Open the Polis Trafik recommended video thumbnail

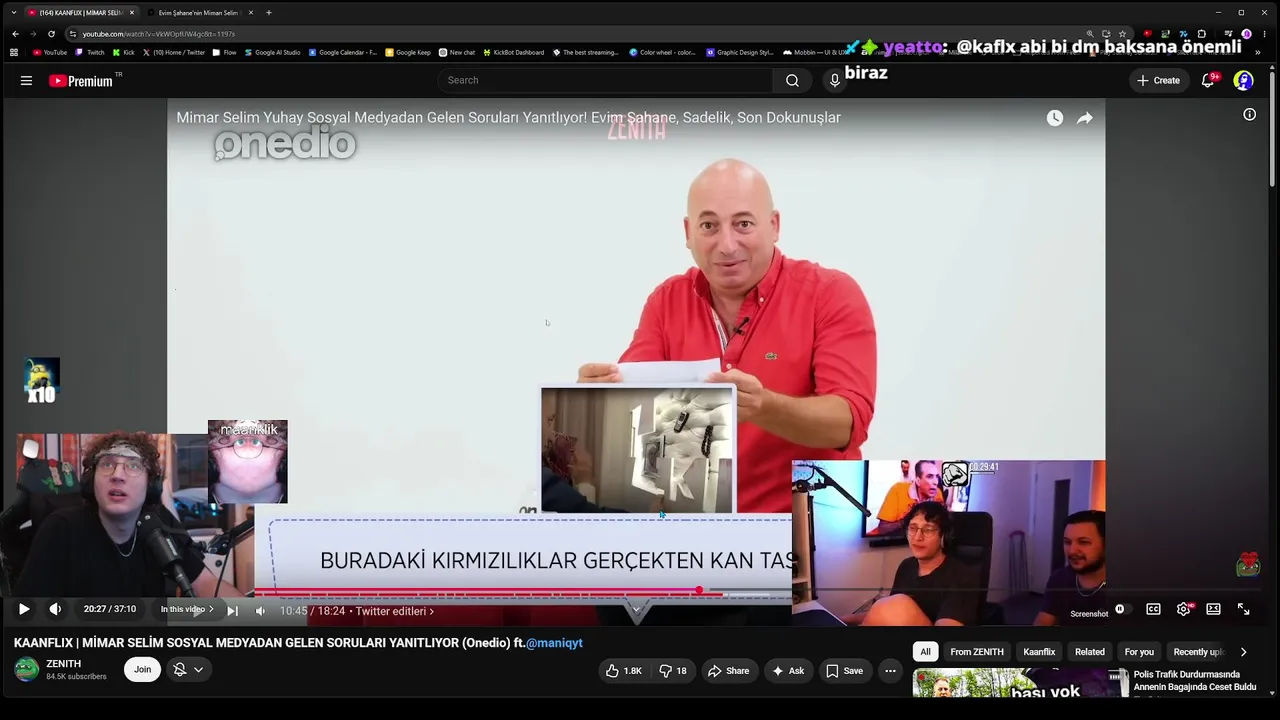(x=1020, y=684)
